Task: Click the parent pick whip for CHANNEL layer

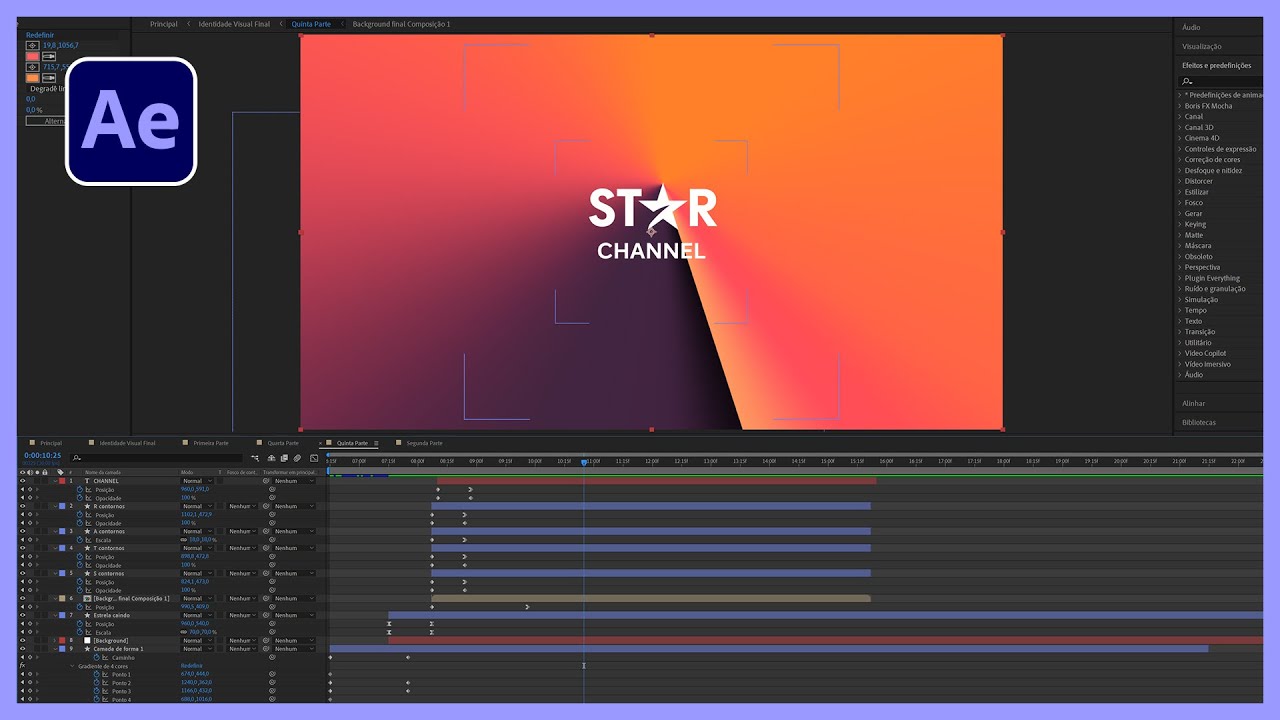Action: (x=266, y=481)
